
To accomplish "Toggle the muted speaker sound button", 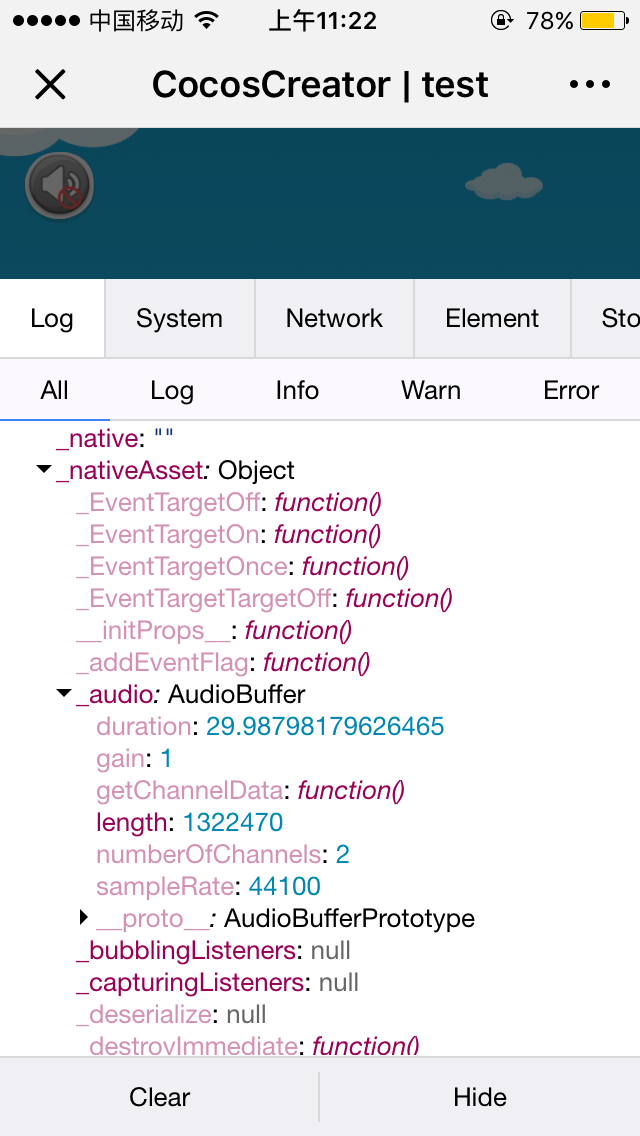I will (x=60, y=186).
